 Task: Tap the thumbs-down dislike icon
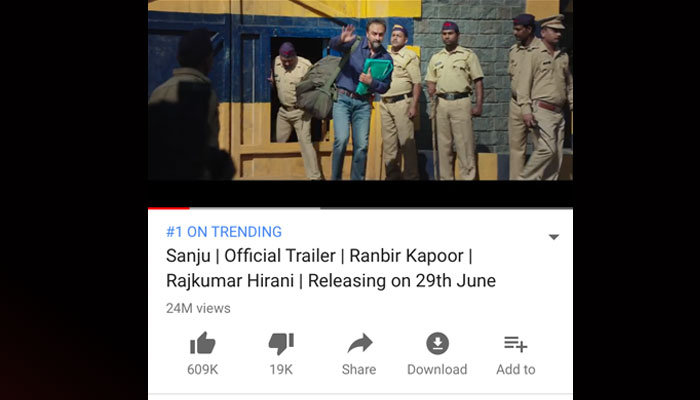coord(281,344)
